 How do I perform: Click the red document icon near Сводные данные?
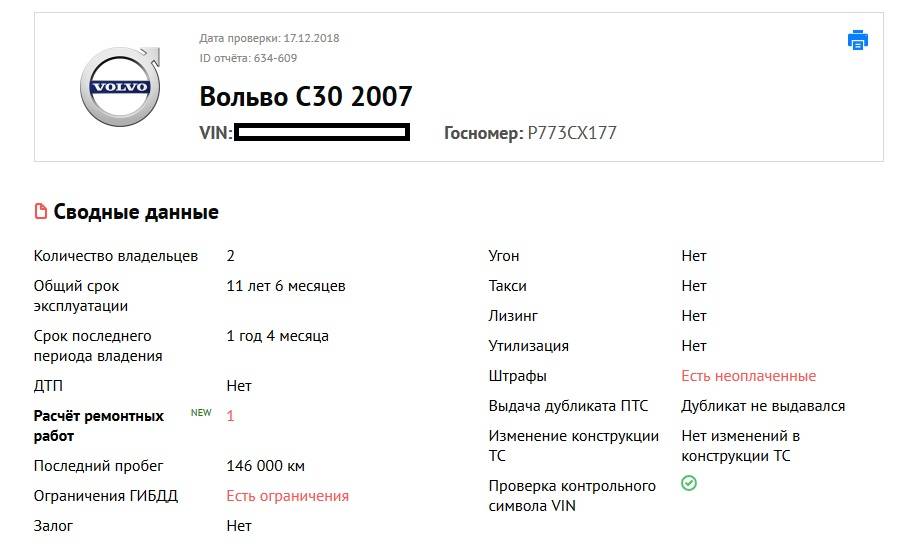point(41,212)
